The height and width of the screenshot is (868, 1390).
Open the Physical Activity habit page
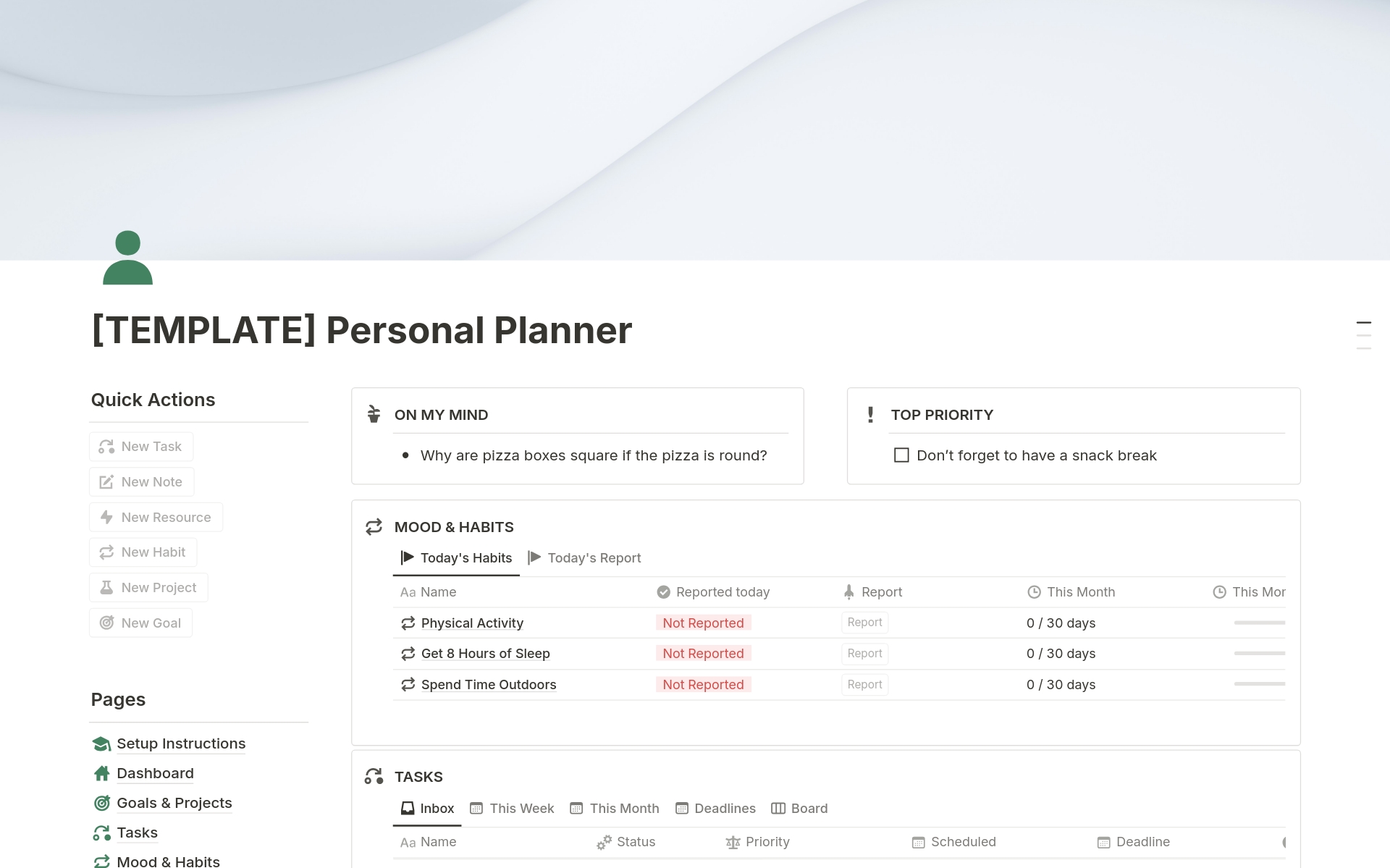tap(472, 623)
